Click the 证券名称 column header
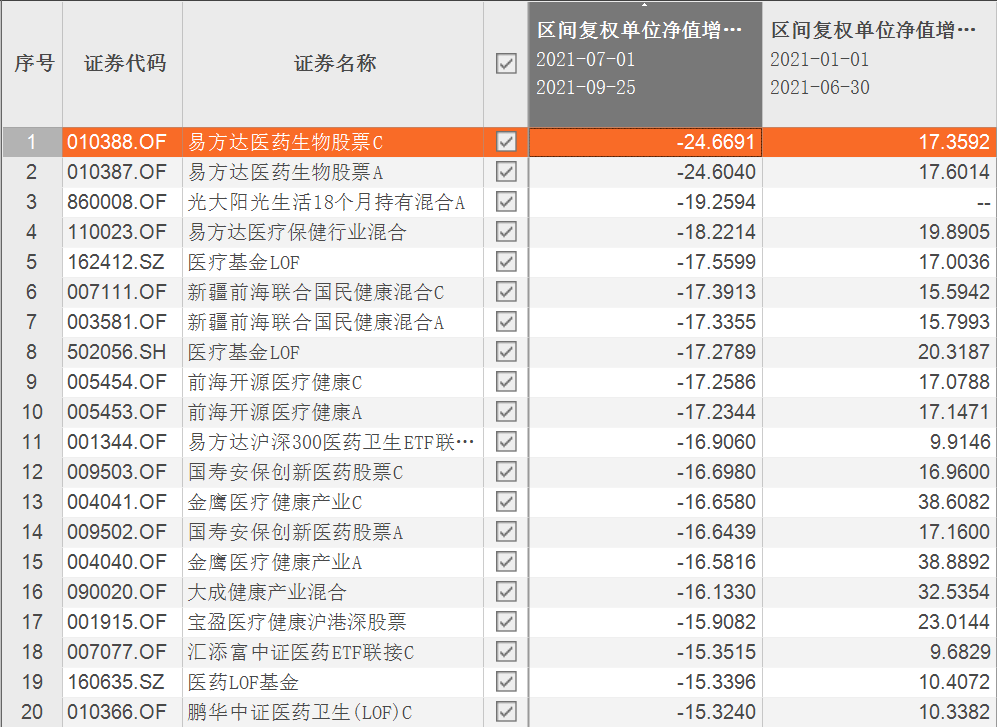The image size is (997, 727). point(333,64)
